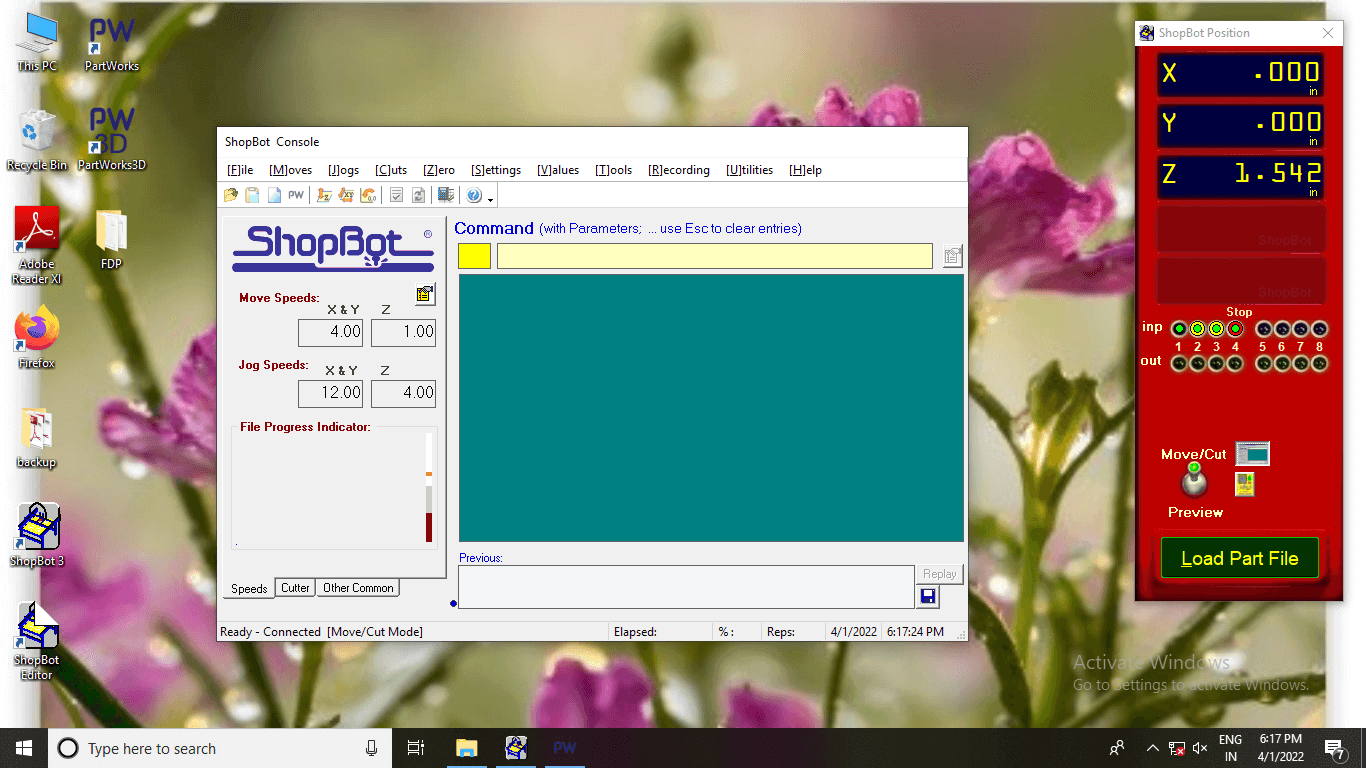Open the [J]ogs menu
Image resolution: width=1366 pixels, height=768 pixels.
point(343,170)
